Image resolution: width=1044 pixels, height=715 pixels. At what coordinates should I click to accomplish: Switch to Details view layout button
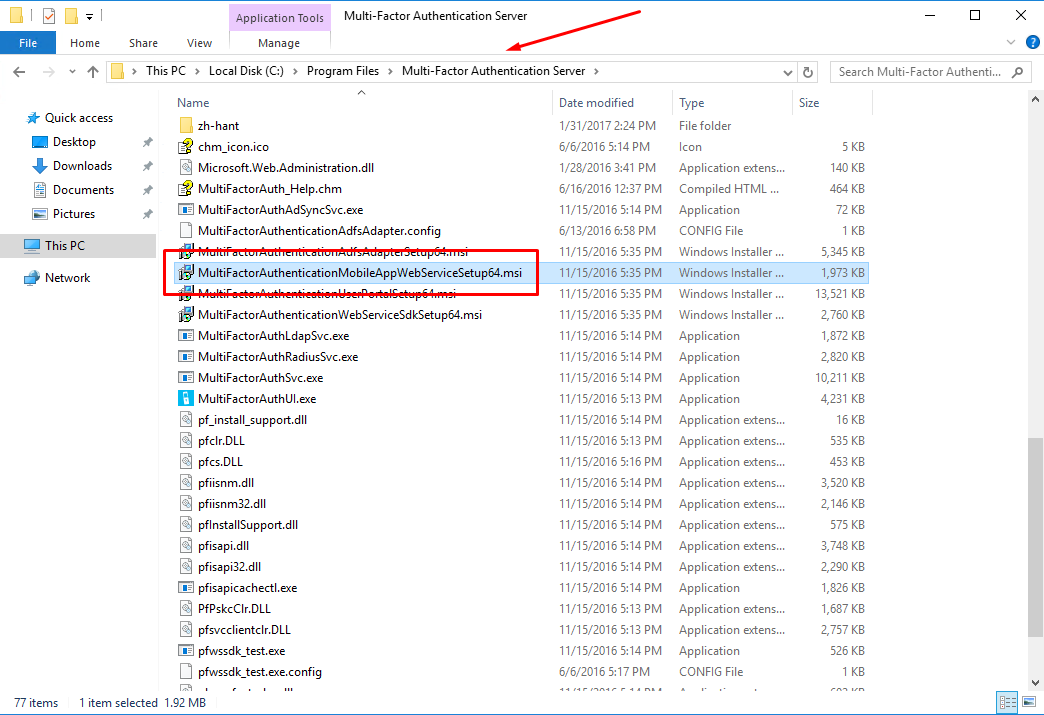point(1007,702)
